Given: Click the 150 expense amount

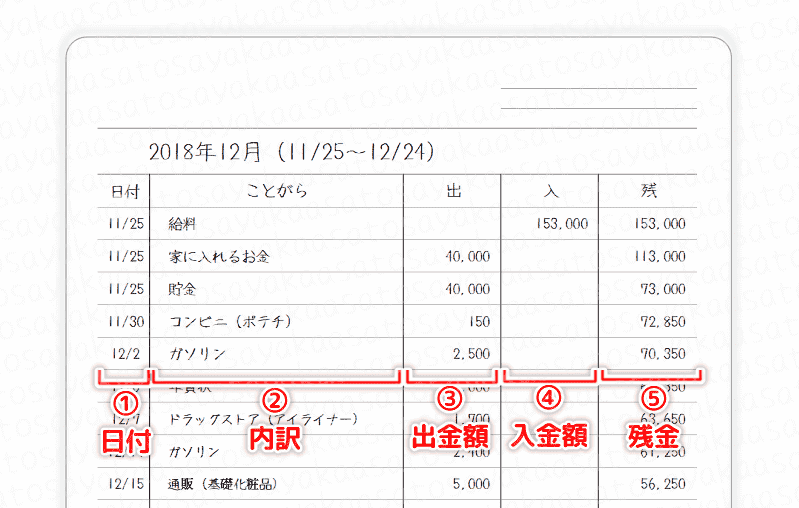Looking at the screenshot, I should pyautogui.click(x=479, y=322).
